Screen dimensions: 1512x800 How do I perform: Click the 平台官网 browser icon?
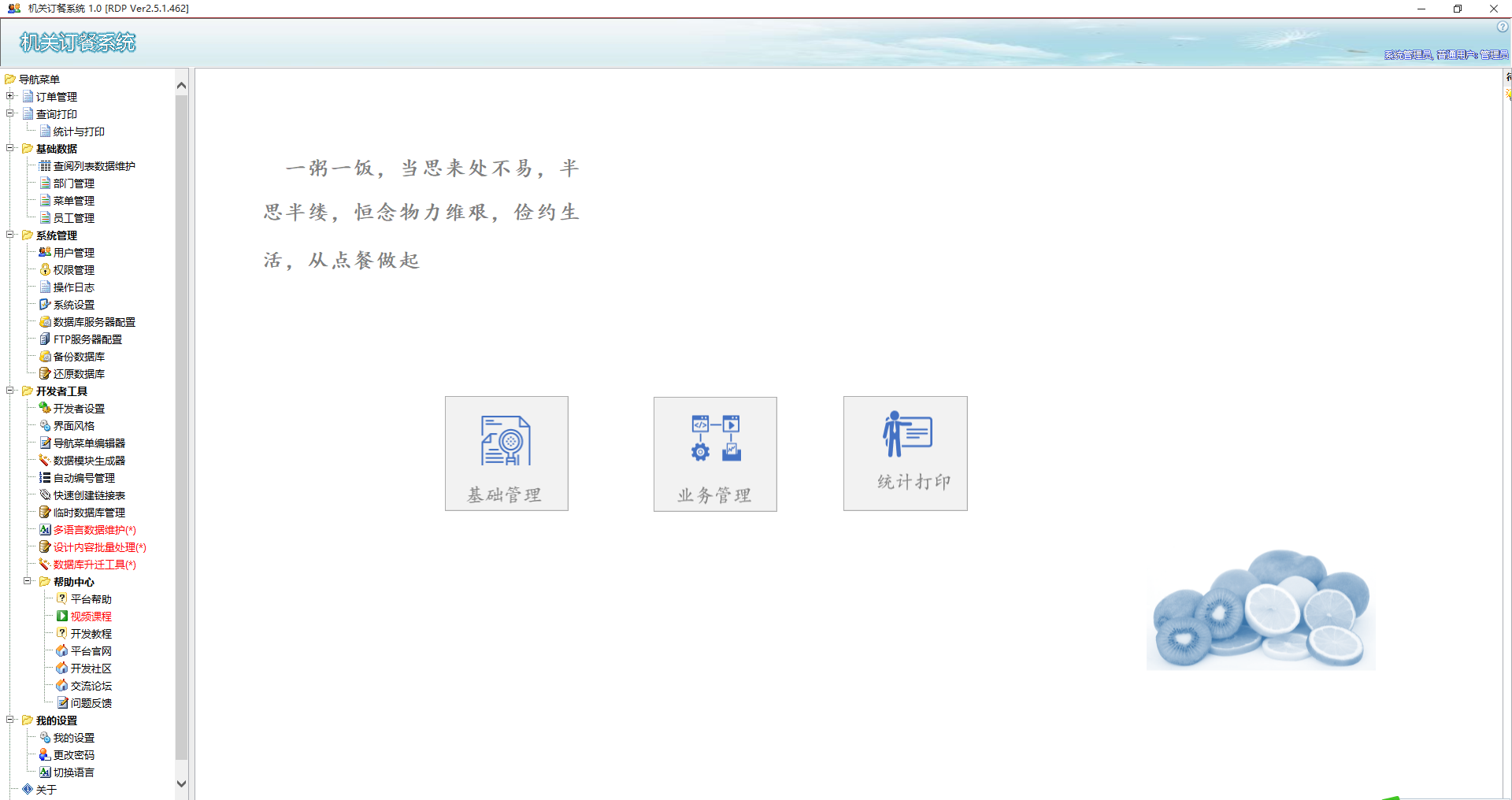tap(62, 650)
